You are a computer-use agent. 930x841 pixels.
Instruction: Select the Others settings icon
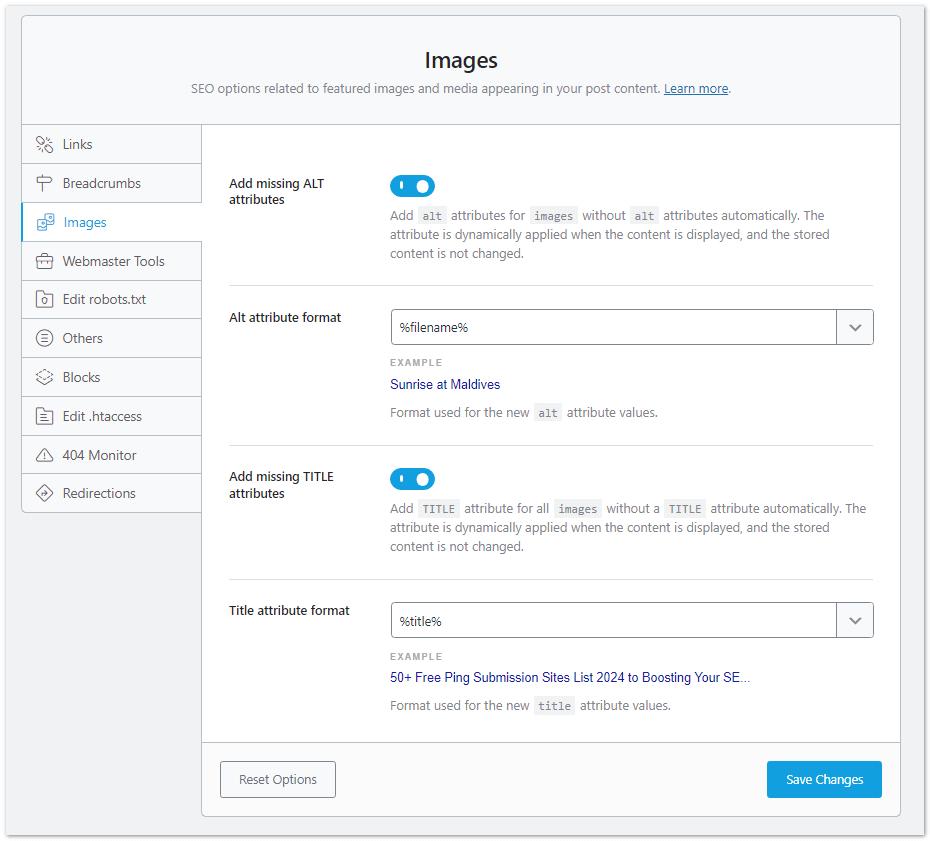click(x=45, y=338)
